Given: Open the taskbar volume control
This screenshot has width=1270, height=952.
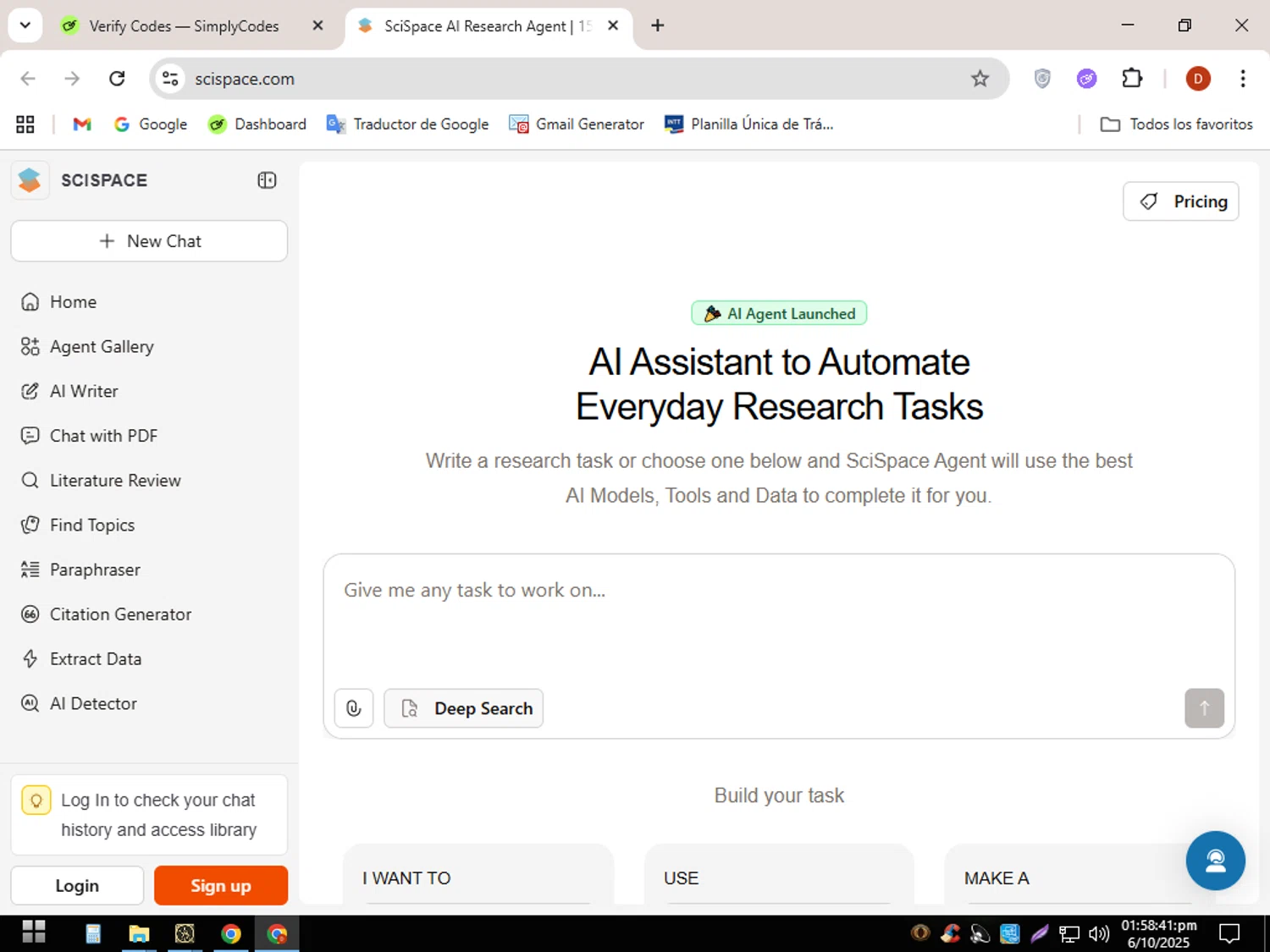Looking at the screenshot, I should [1099, 933].
